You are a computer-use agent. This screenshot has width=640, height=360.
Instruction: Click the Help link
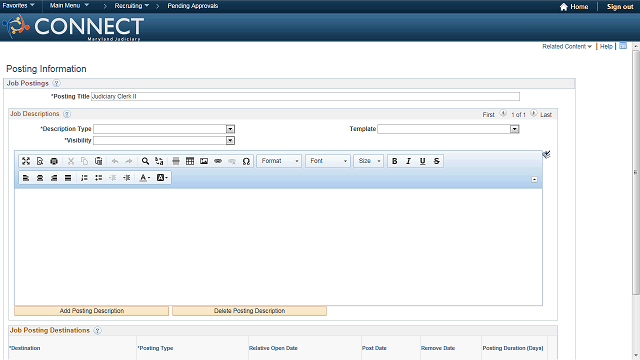coord(606,47)
